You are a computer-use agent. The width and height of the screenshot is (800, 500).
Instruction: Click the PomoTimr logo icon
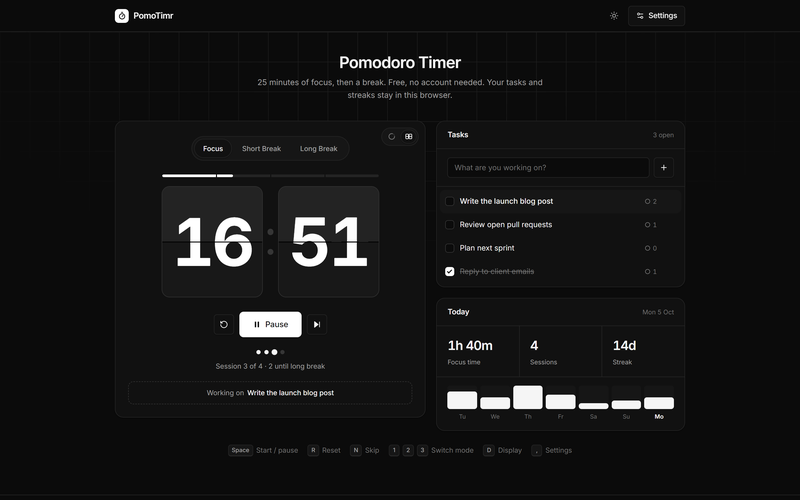[x=121, y=16]
